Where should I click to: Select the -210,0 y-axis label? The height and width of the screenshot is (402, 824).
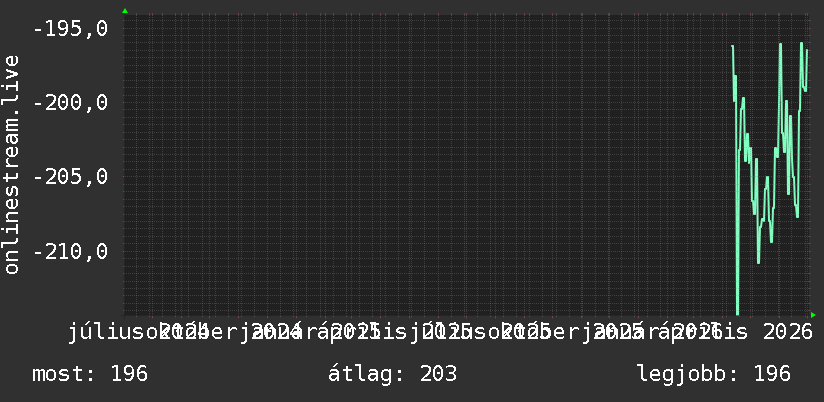point(70,251)
